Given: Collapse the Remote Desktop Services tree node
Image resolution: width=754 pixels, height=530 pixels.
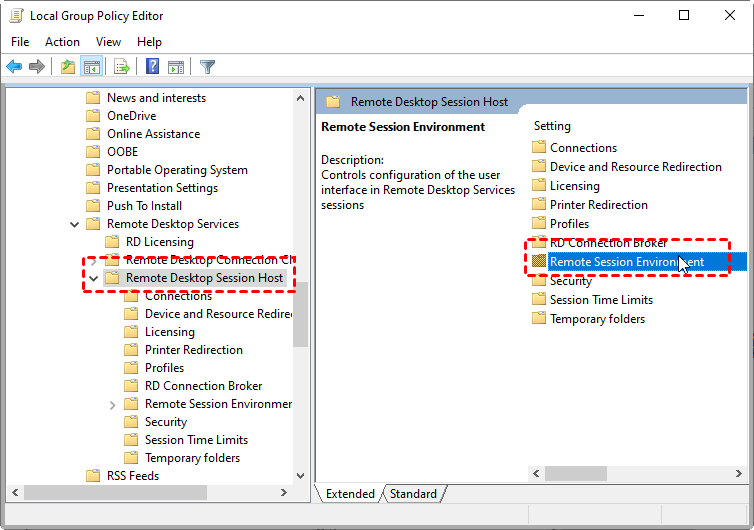Looking at the screenshot, I should [x=75, y=224].
